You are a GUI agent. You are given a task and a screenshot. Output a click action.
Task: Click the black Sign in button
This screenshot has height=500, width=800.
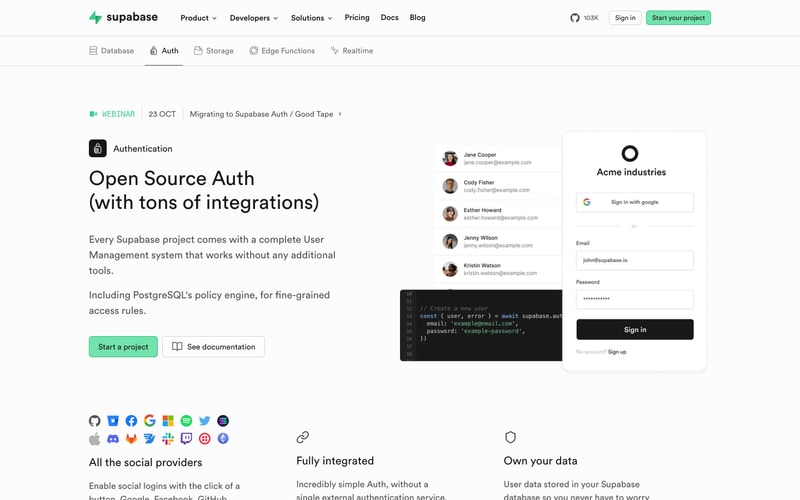(x=635, y=330)
